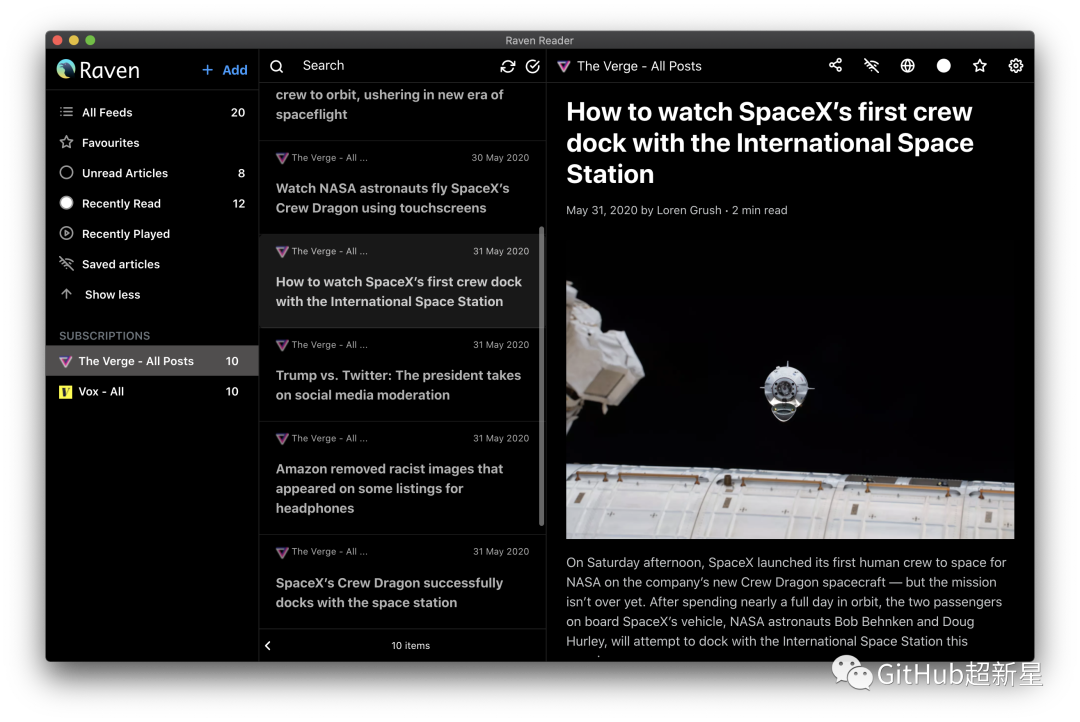Click The Verge icon in reader header
This screenshot has width=1080, height=722.
[x=563, y=66]
